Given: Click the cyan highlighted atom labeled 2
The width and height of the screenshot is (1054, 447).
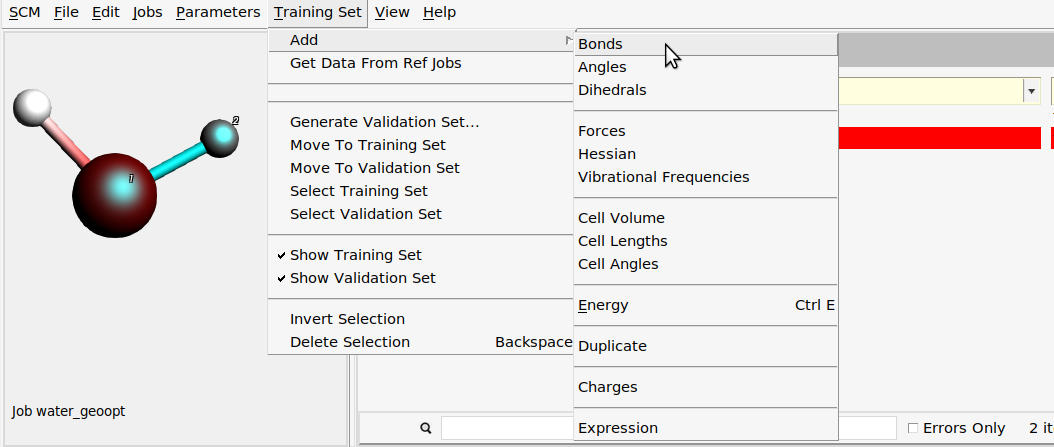Looking at the screenshot, I should 220,137.
